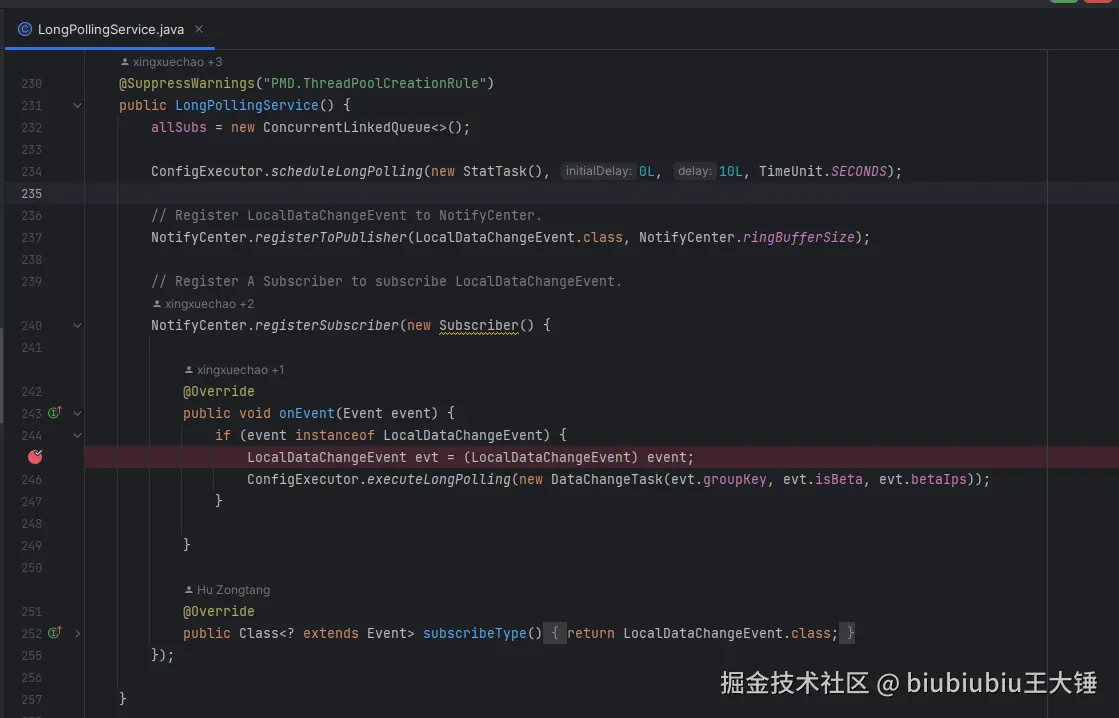The width and height of the screenshot is (1119, 718).
Task: Click the scheduleLongPolling method call
Action: [x=347, y=171]
